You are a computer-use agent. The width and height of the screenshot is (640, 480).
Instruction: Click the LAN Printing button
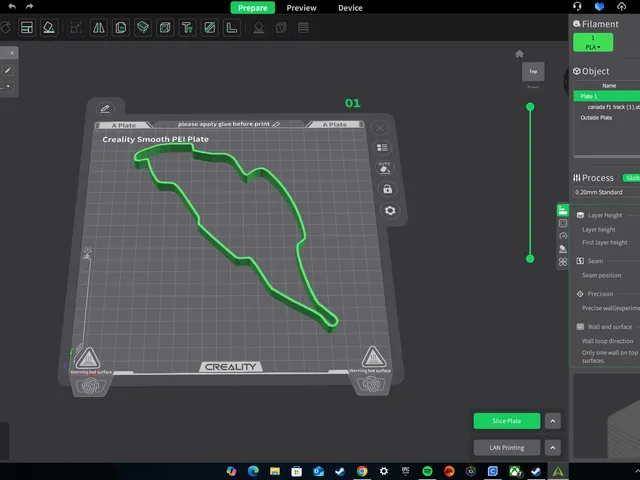pyautogui.click(x=507, y=448)
